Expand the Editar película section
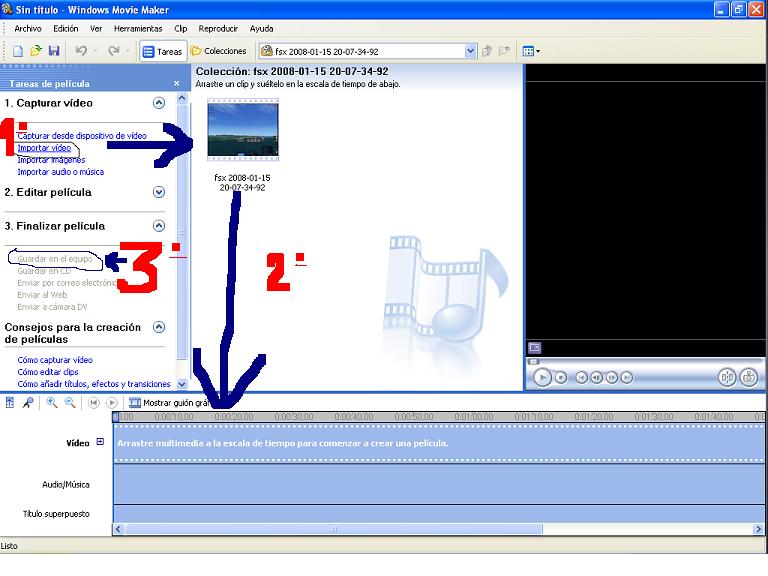 click(x=159, y=192)
